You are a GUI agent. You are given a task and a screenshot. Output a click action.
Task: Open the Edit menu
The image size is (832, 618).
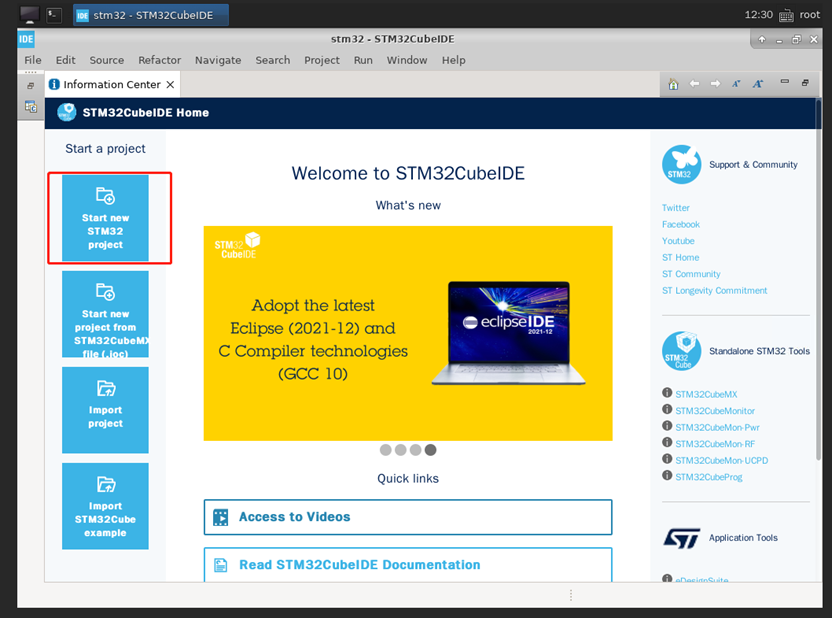[x=65, y=60]
